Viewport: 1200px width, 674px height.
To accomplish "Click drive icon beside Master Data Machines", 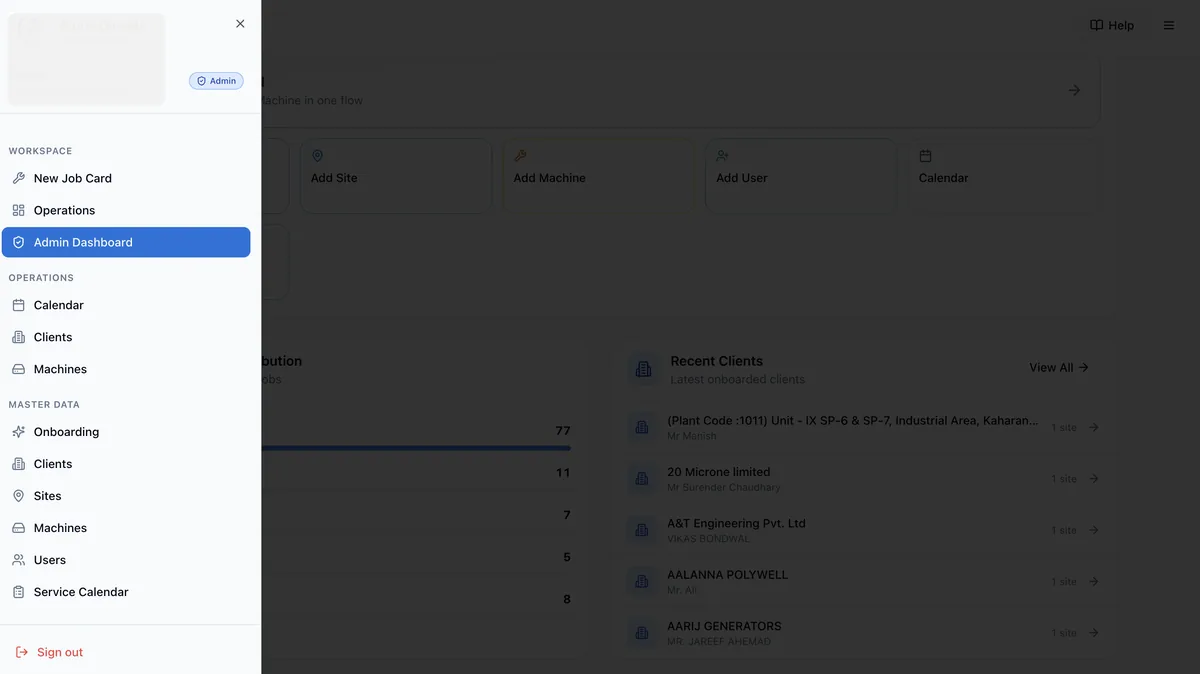I will pyautogui.click(x=18, y=528).
